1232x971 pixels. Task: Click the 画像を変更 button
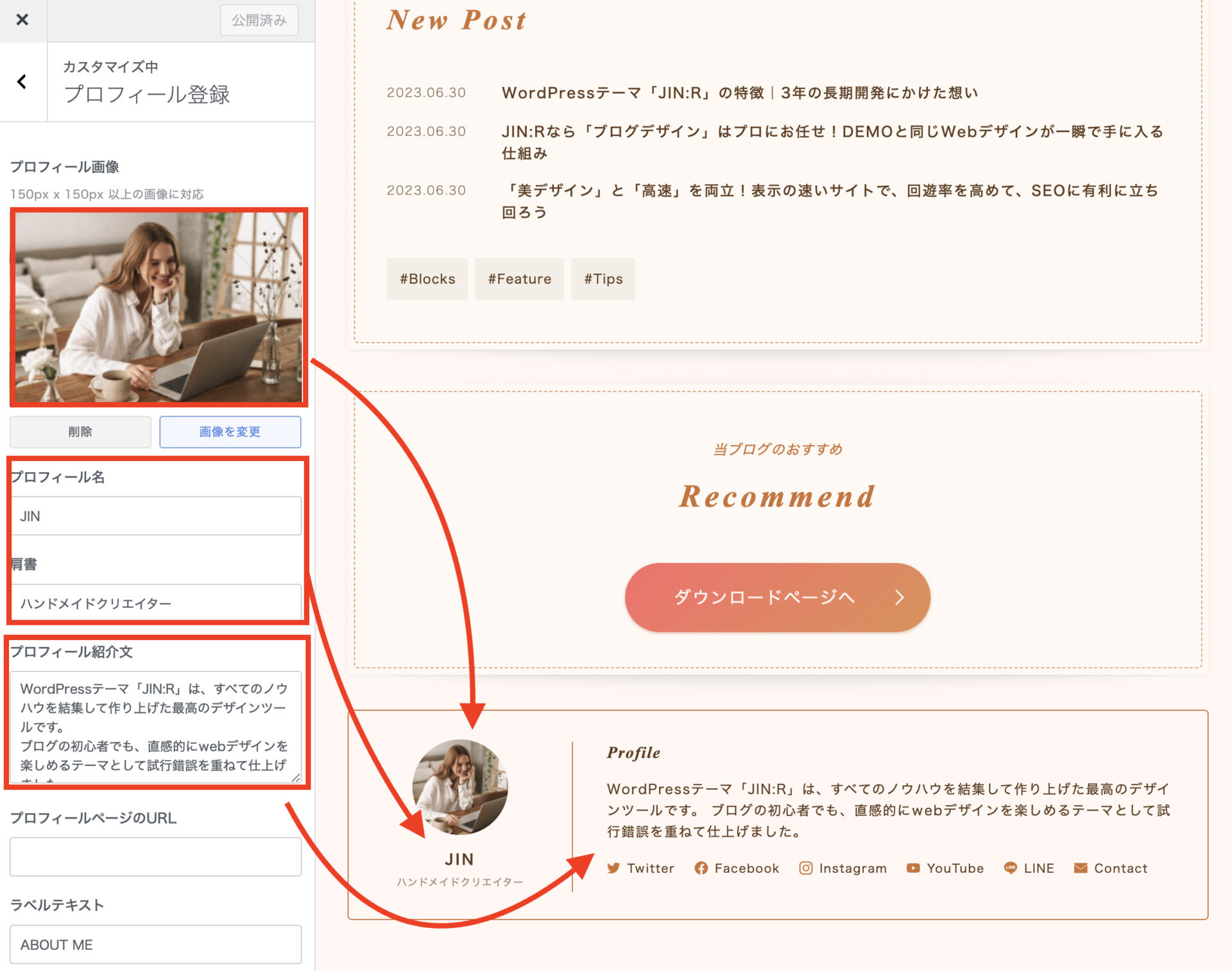click(x=230, y=432)
